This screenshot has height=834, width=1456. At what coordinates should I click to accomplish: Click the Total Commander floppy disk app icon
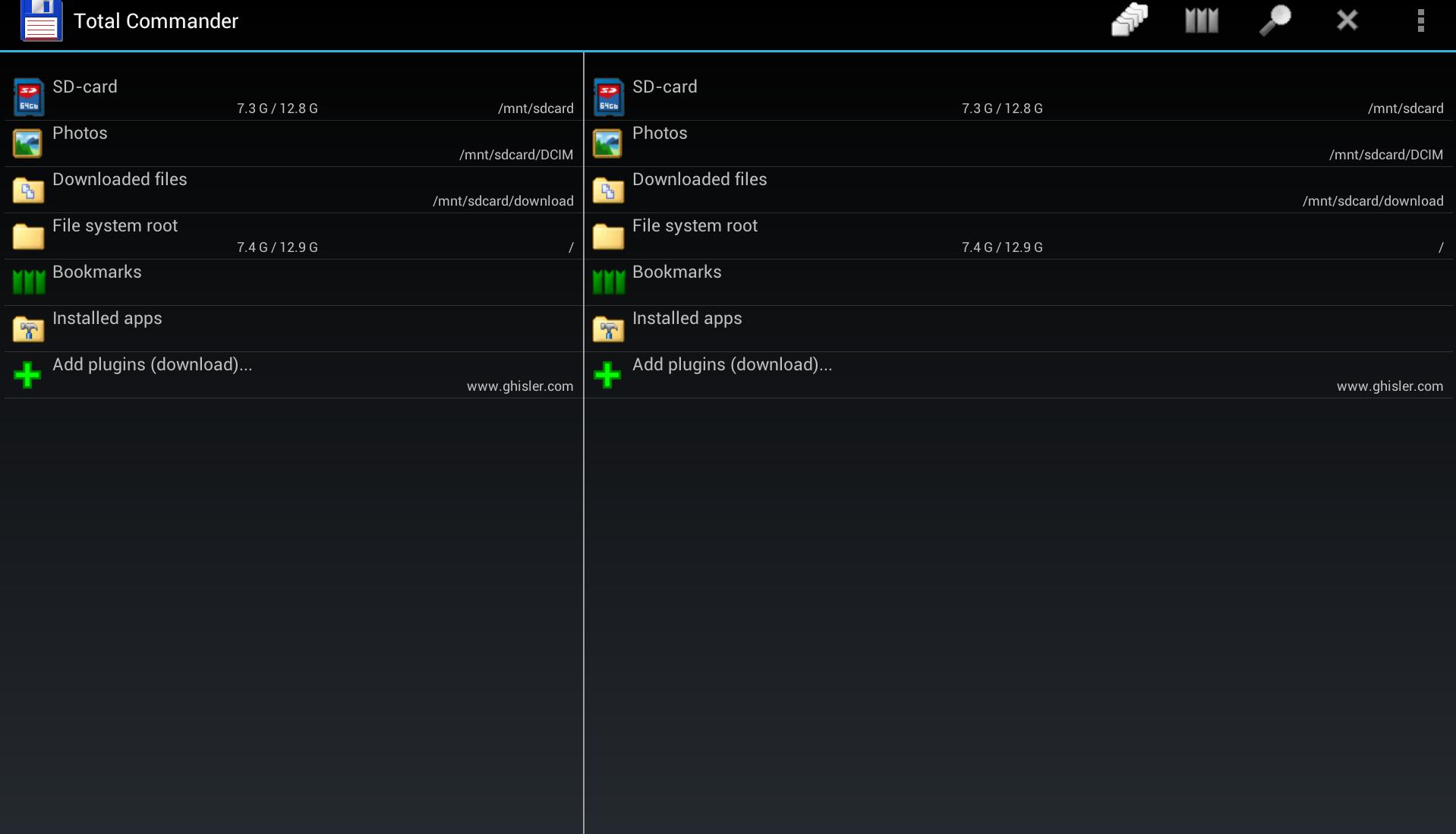click(x=42, y=20)
